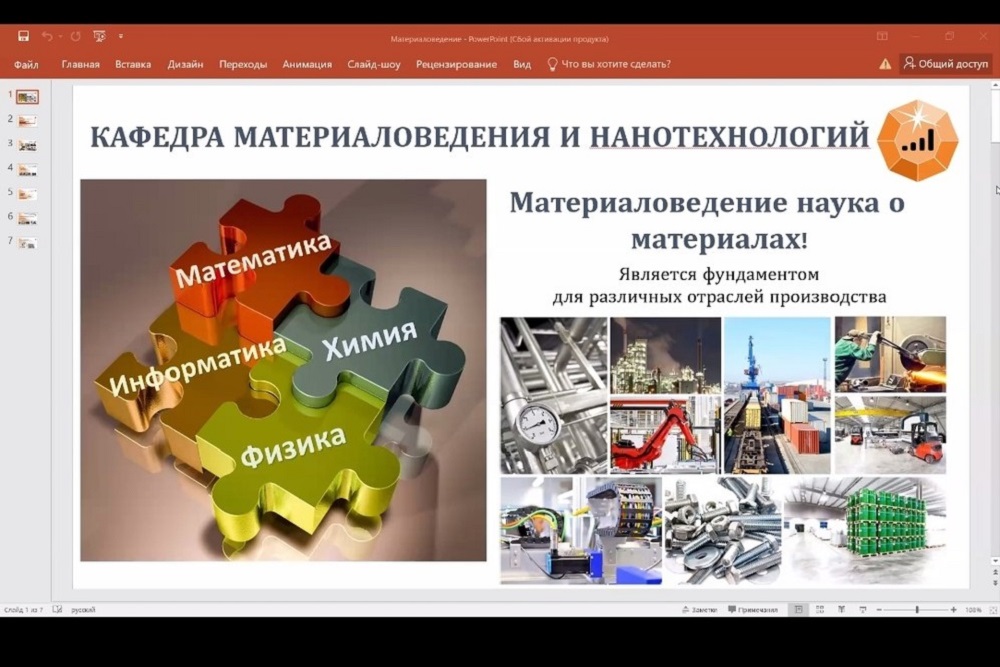Viewport: 1000px width, 667px height.
Task: Click the activation warning triangle icon
Action: pos(885,64)
